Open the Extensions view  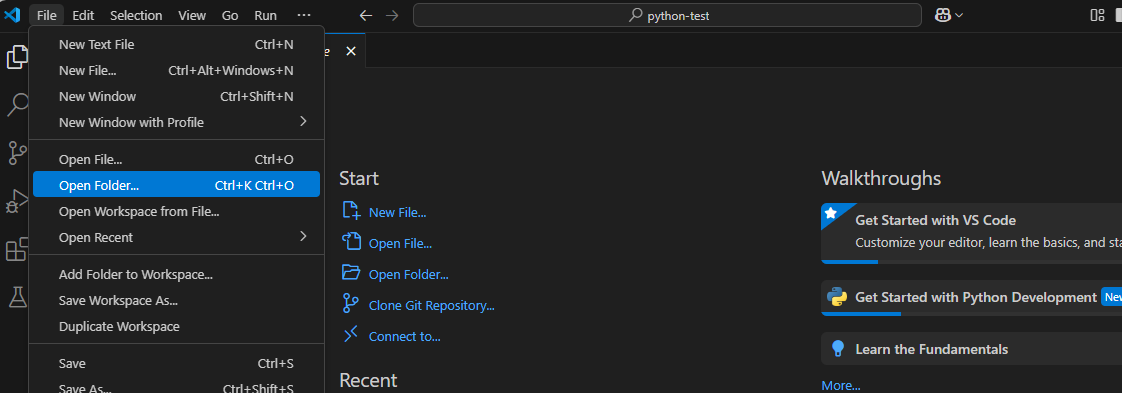[17, 249]
